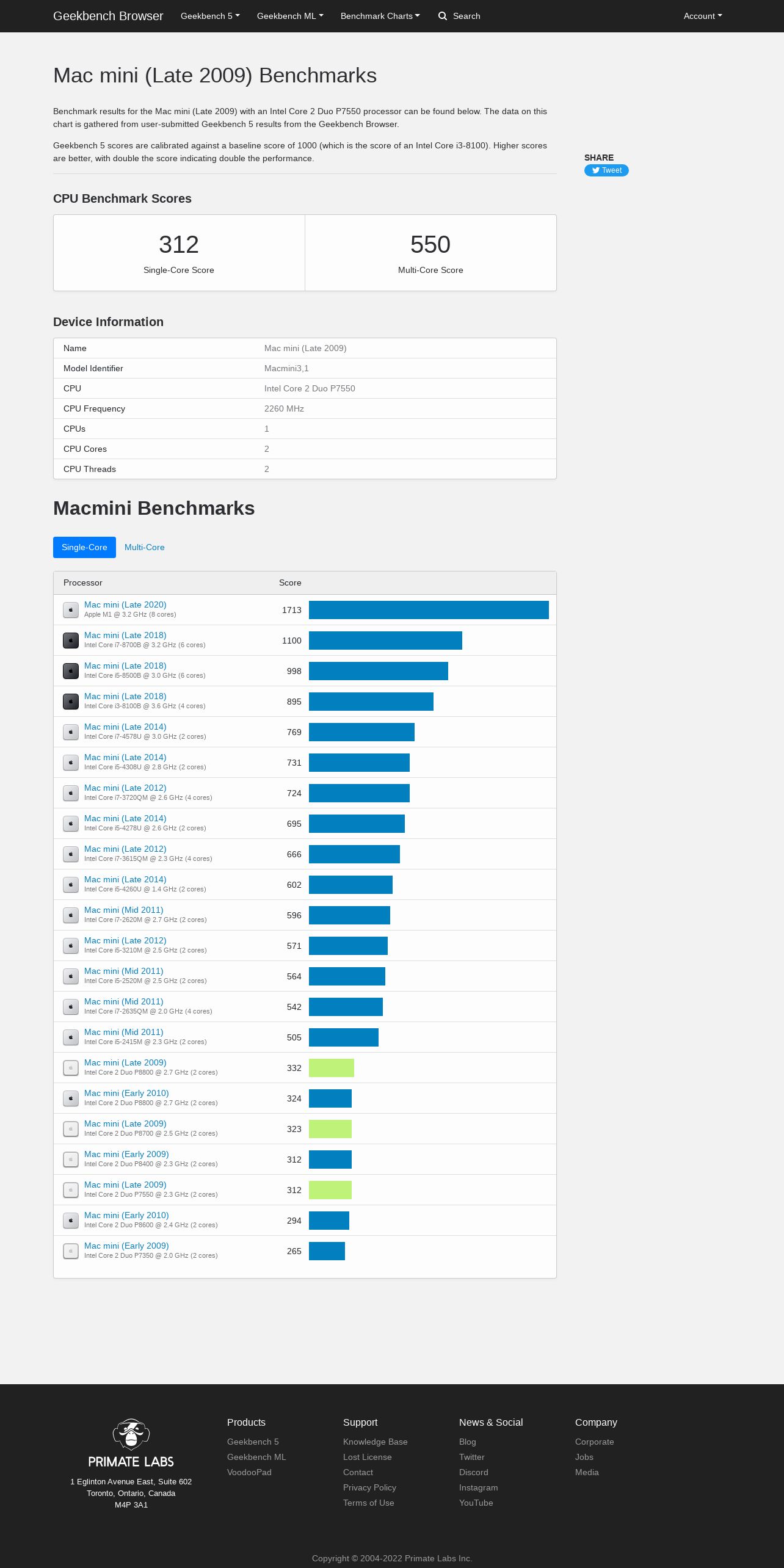Click the Mac mini icon for i5-4260U row
Screen dimensions: 784x1568
coord(71,885)
